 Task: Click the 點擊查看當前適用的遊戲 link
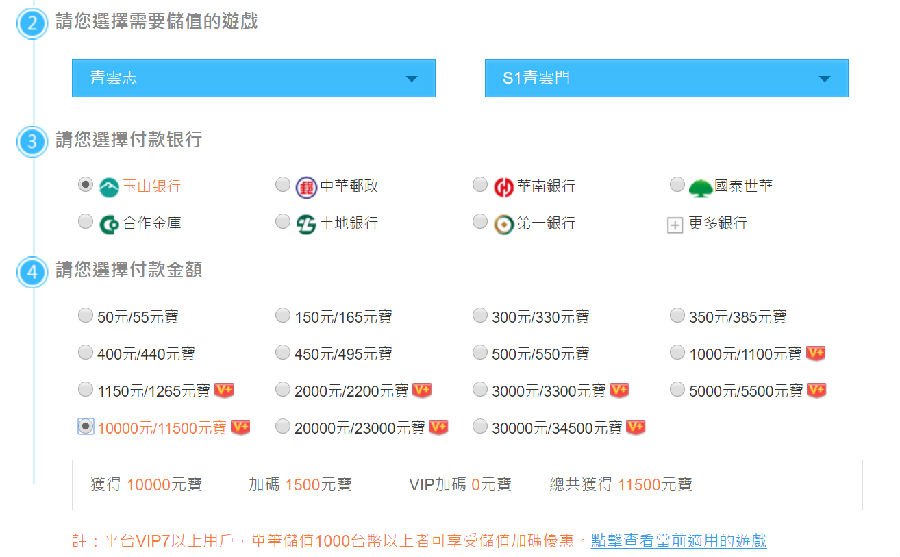point(679,541)
